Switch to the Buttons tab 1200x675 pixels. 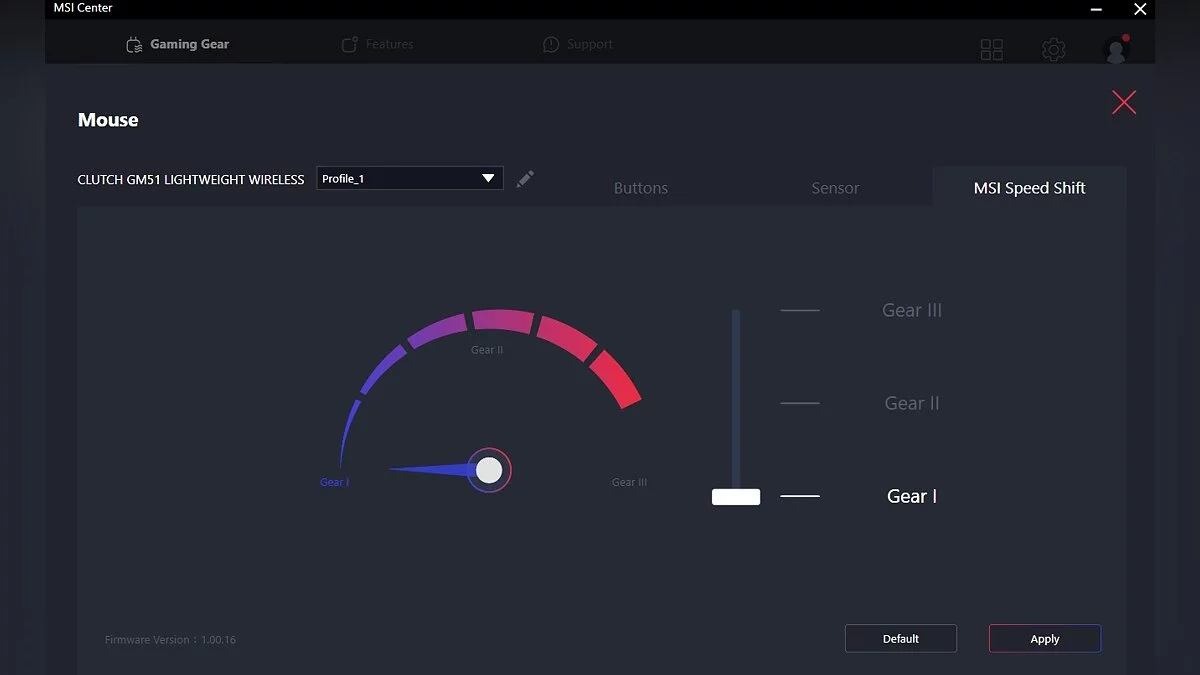(x=640, y=188)
